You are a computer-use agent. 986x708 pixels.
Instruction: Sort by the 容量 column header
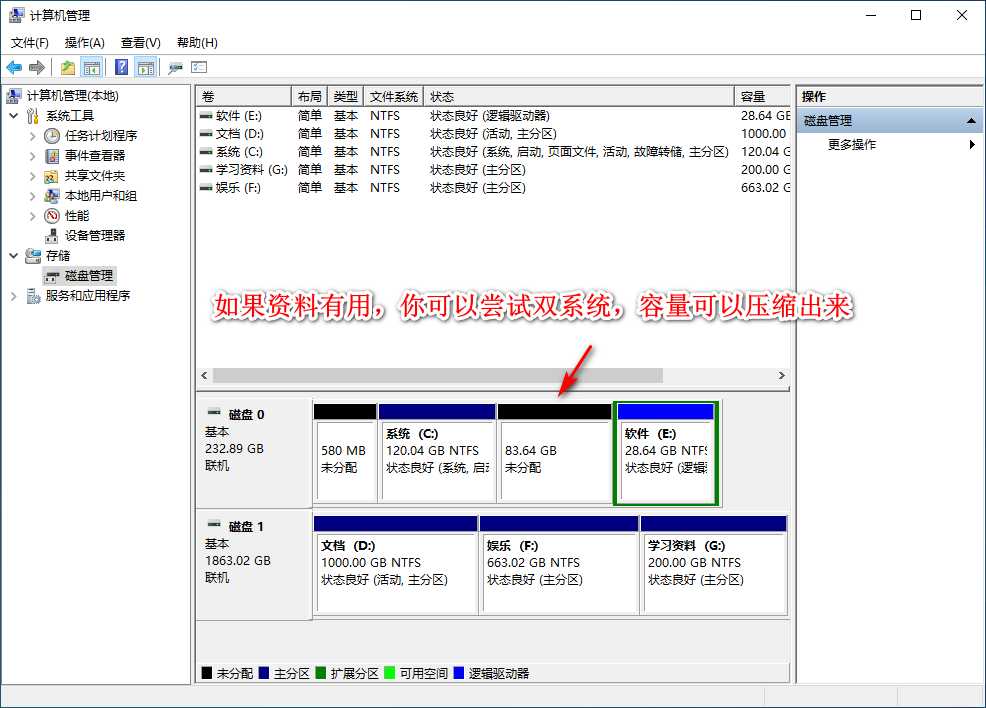(x=762, y=96)
